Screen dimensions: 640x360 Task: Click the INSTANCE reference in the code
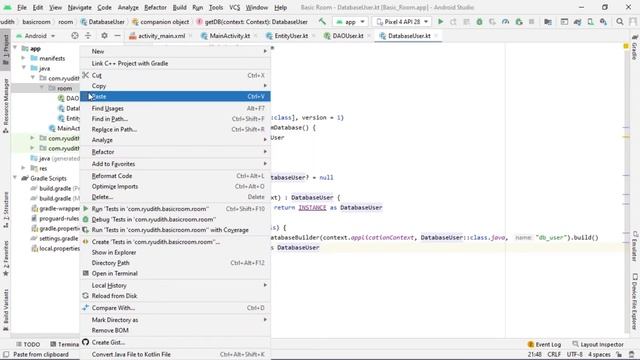tap(312, 207)
